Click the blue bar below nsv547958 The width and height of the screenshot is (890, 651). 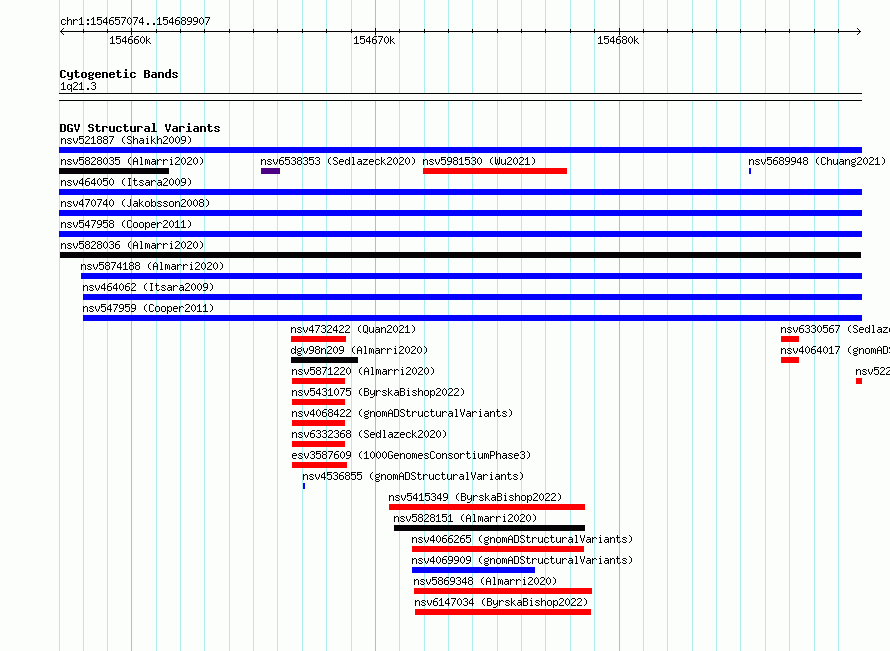460,234
